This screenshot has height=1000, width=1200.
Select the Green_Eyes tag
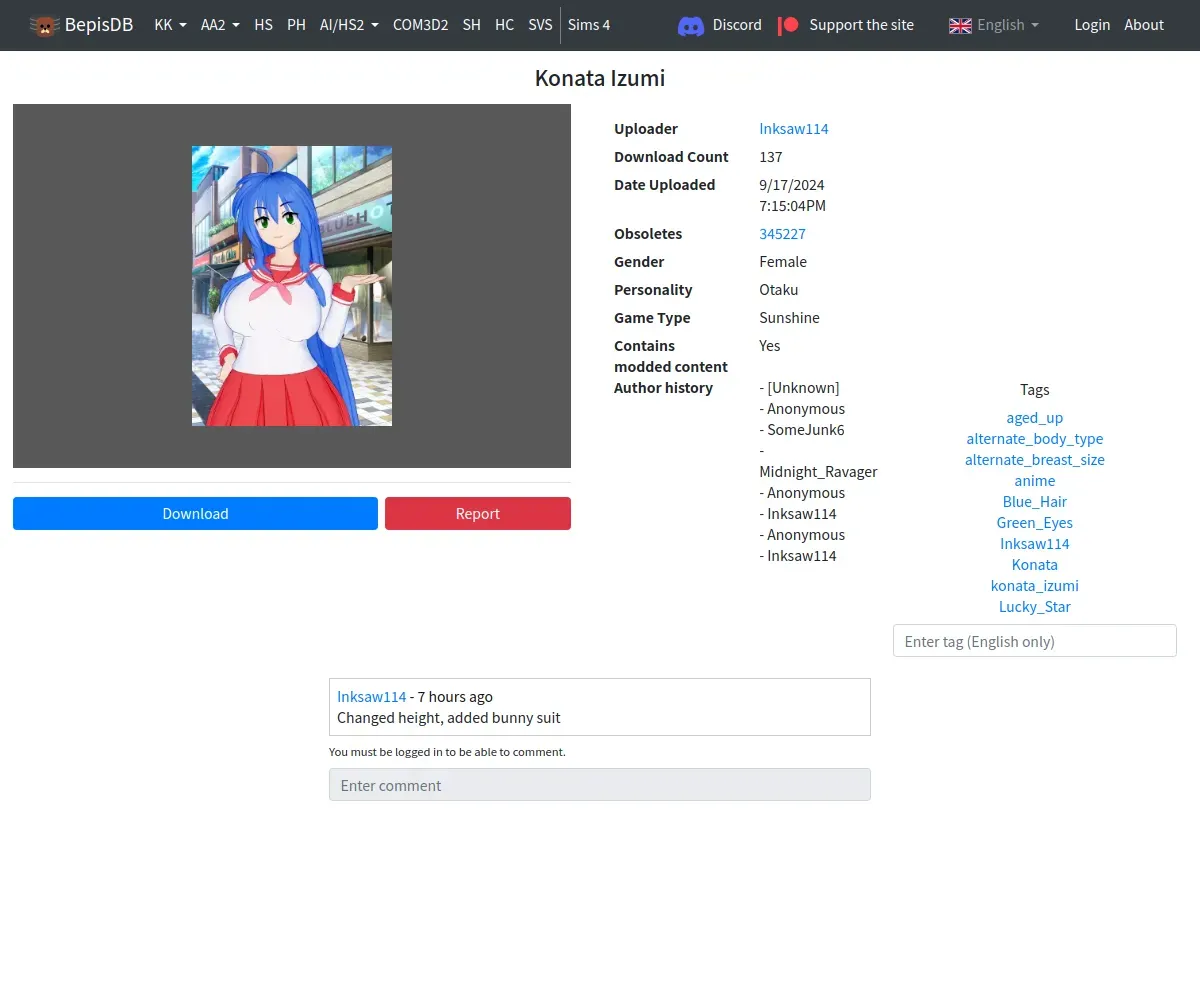click(x=1035, y=523)
